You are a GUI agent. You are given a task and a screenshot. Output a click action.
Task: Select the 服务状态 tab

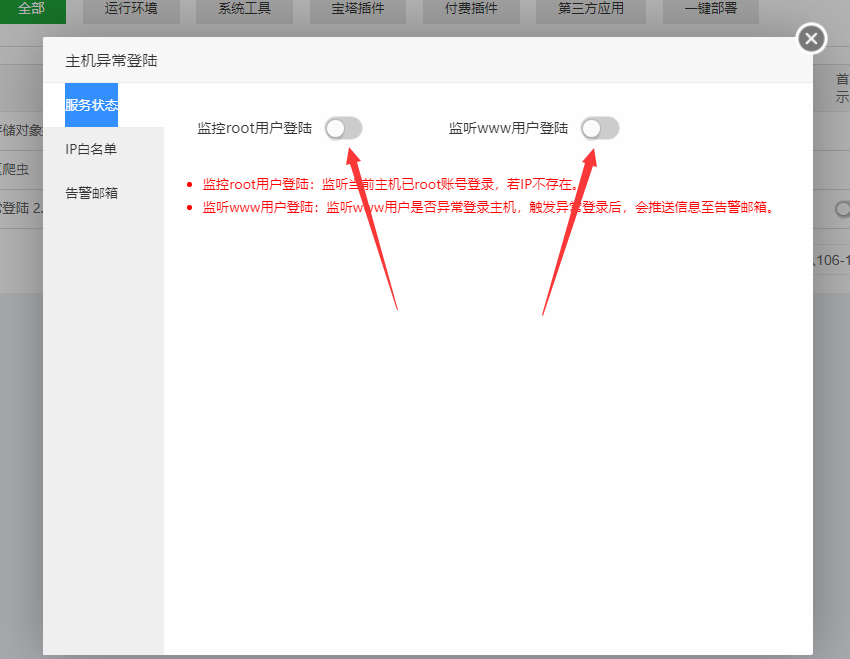coord(91,105)
